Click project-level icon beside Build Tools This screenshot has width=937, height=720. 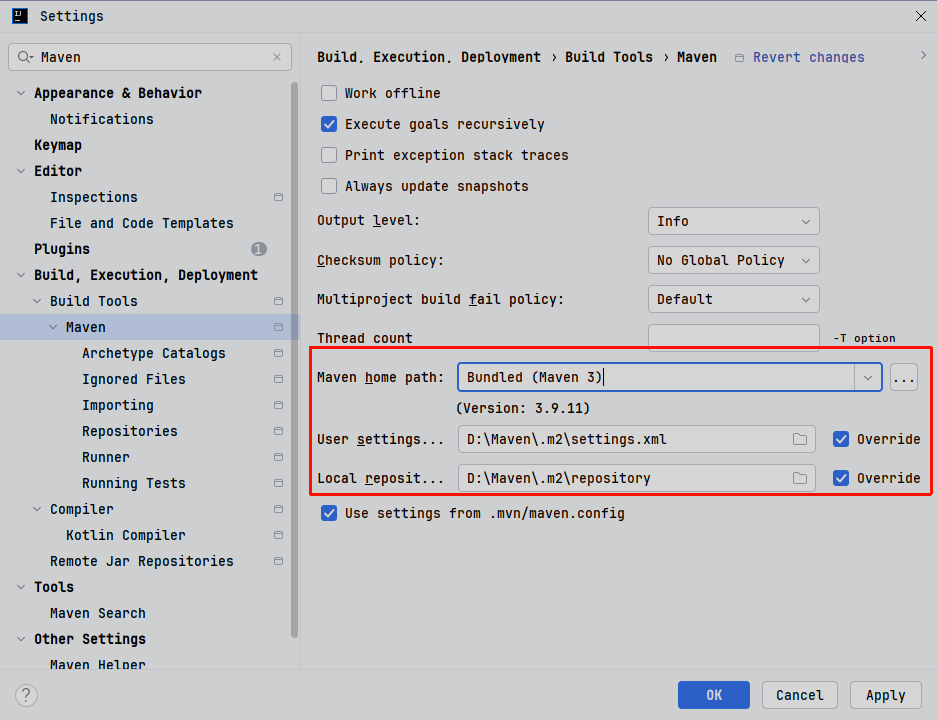pyautogui.click(x=278, y=301)
